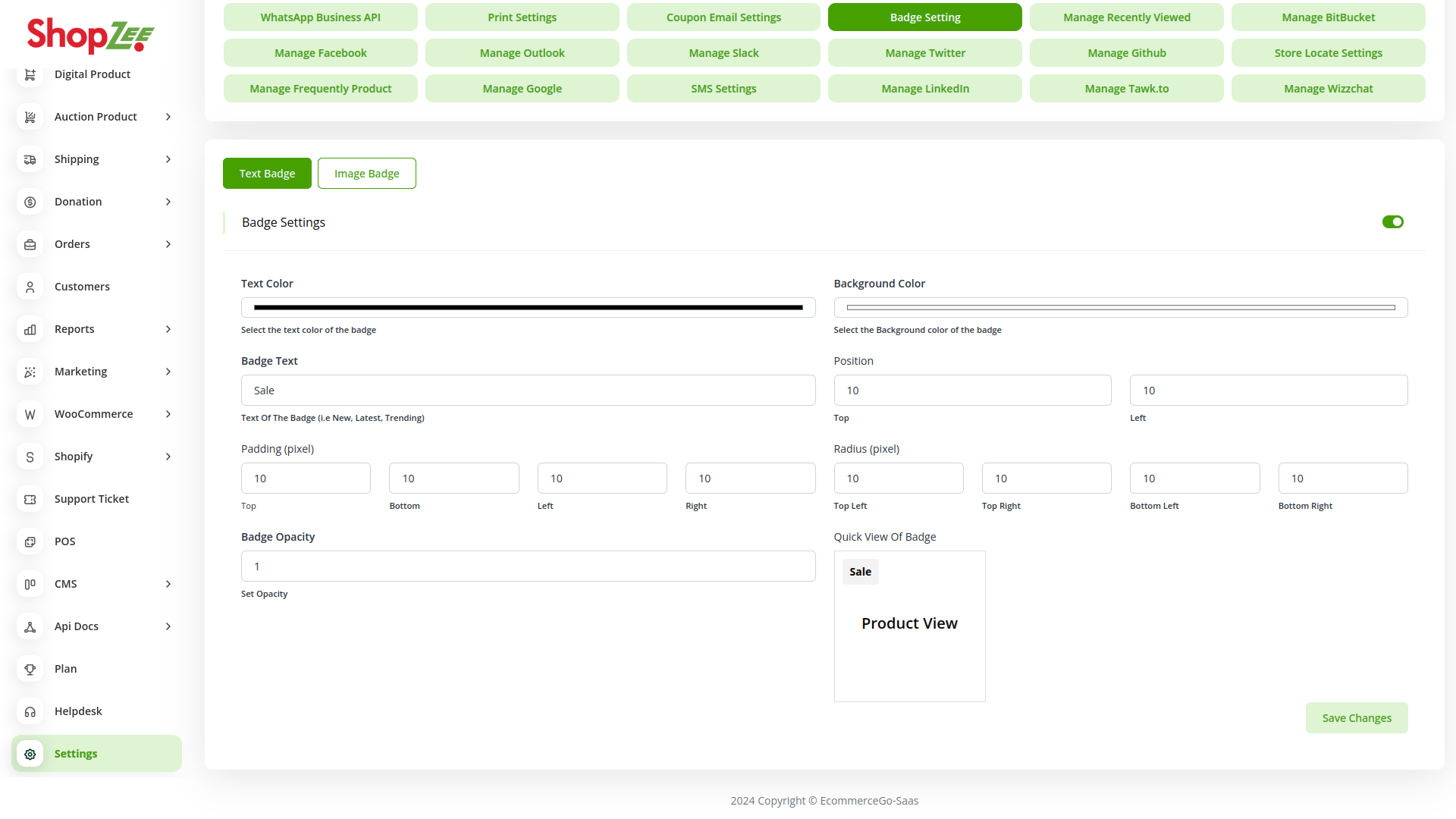Open the black Text Color picker
Viewport: 1456px width, 819px height.
(x=528, y=308)
